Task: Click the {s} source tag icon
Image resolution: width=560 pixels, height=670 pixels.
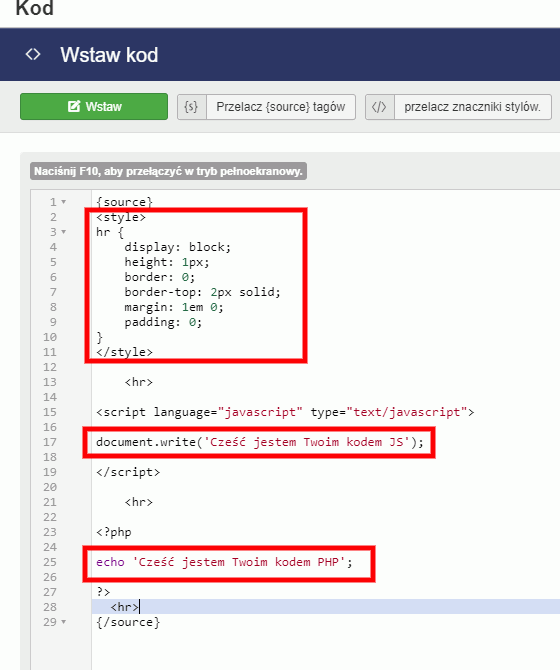Action: coord(191,106)
